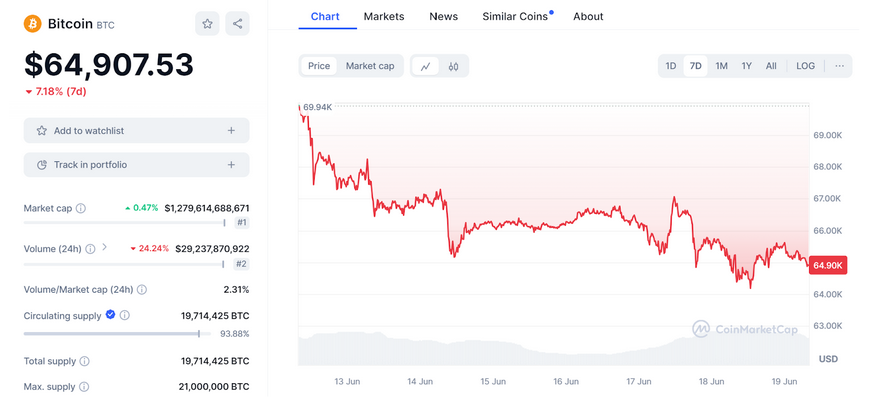Open the Total supply info icon
The height and width of the screenshot is (416, 878).
pyautogui.click(x=85, y=361)
